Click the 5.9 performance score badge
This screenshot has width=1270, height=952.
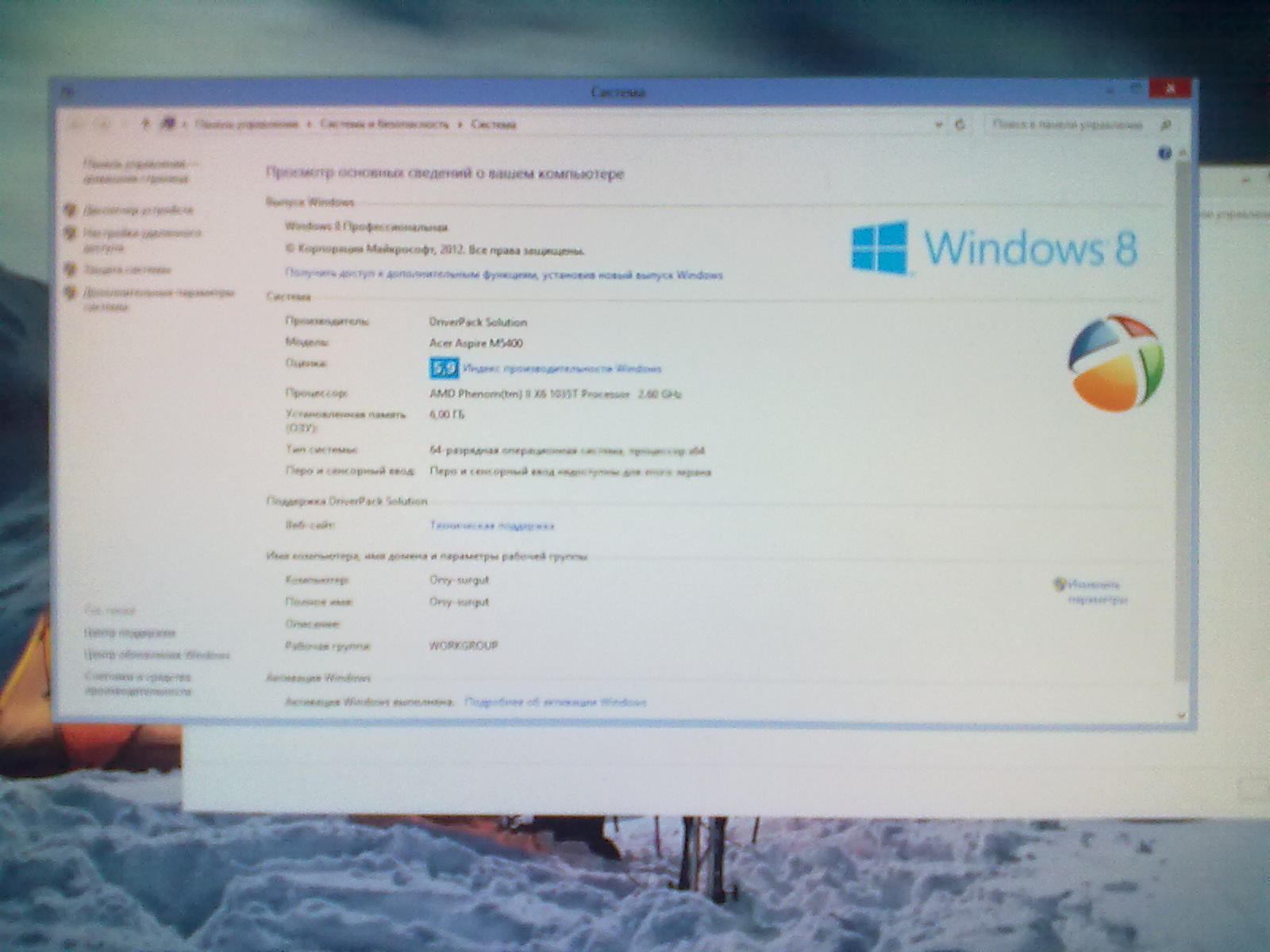pos(444,368)
